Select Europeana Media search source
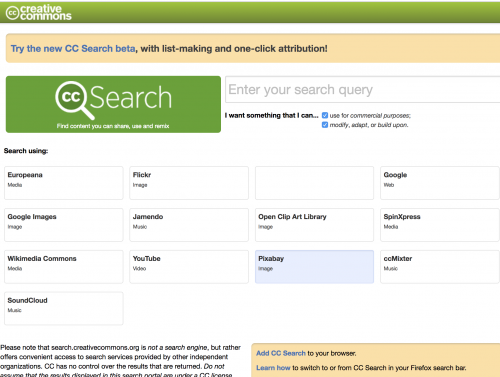Viewport: 500px width, 377px height. 64,183
